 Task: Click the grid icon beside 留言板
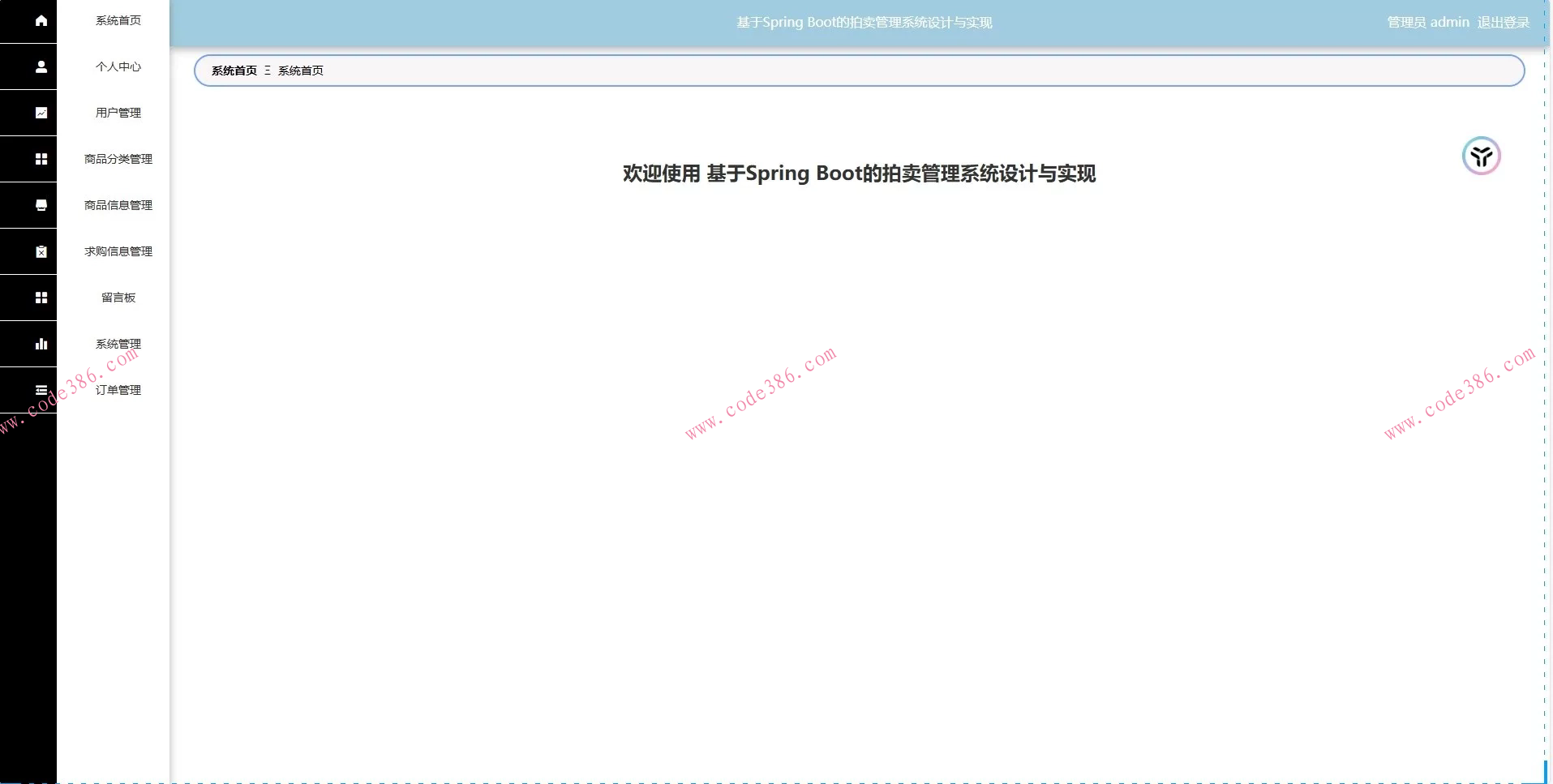point(41,298)
